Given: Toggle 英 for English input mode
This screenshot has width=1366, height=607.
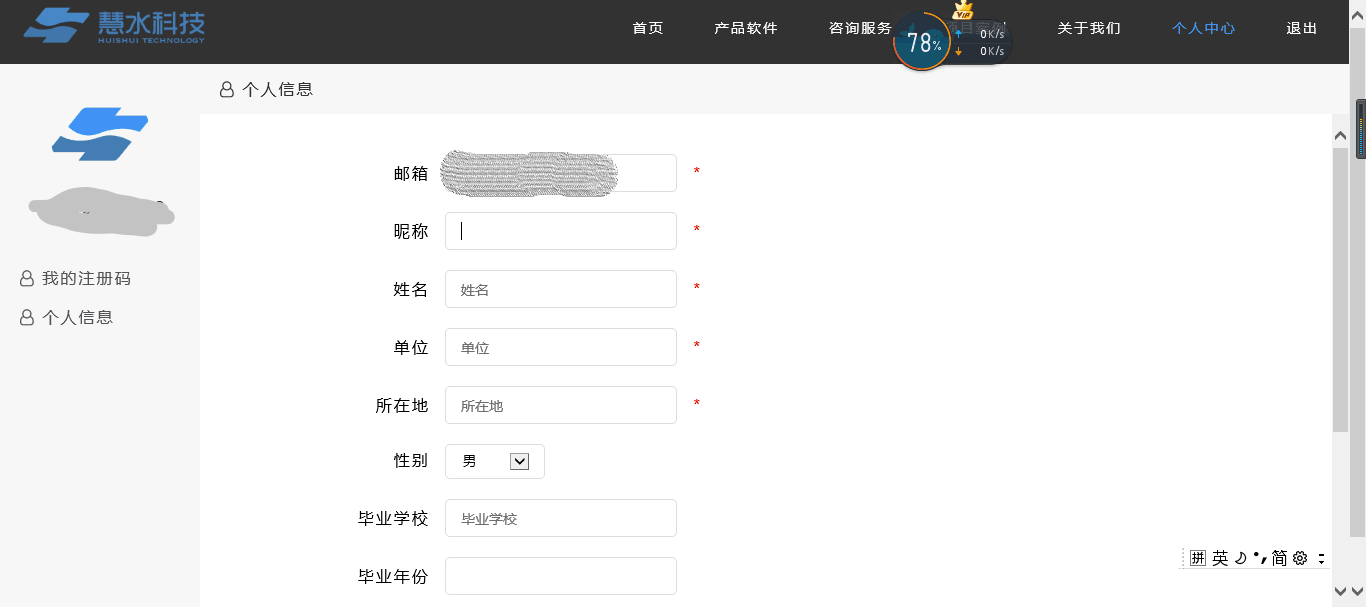Looking at the screenshot, I should pos(1220,557).
